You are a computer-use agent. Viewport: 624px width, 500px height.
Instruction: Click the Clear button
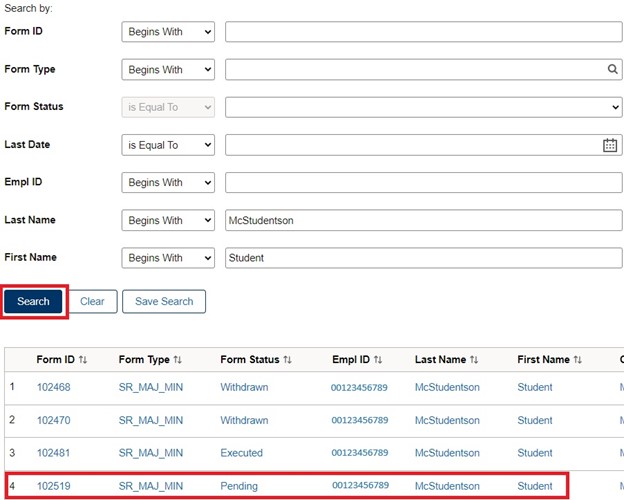pos(92,301)
